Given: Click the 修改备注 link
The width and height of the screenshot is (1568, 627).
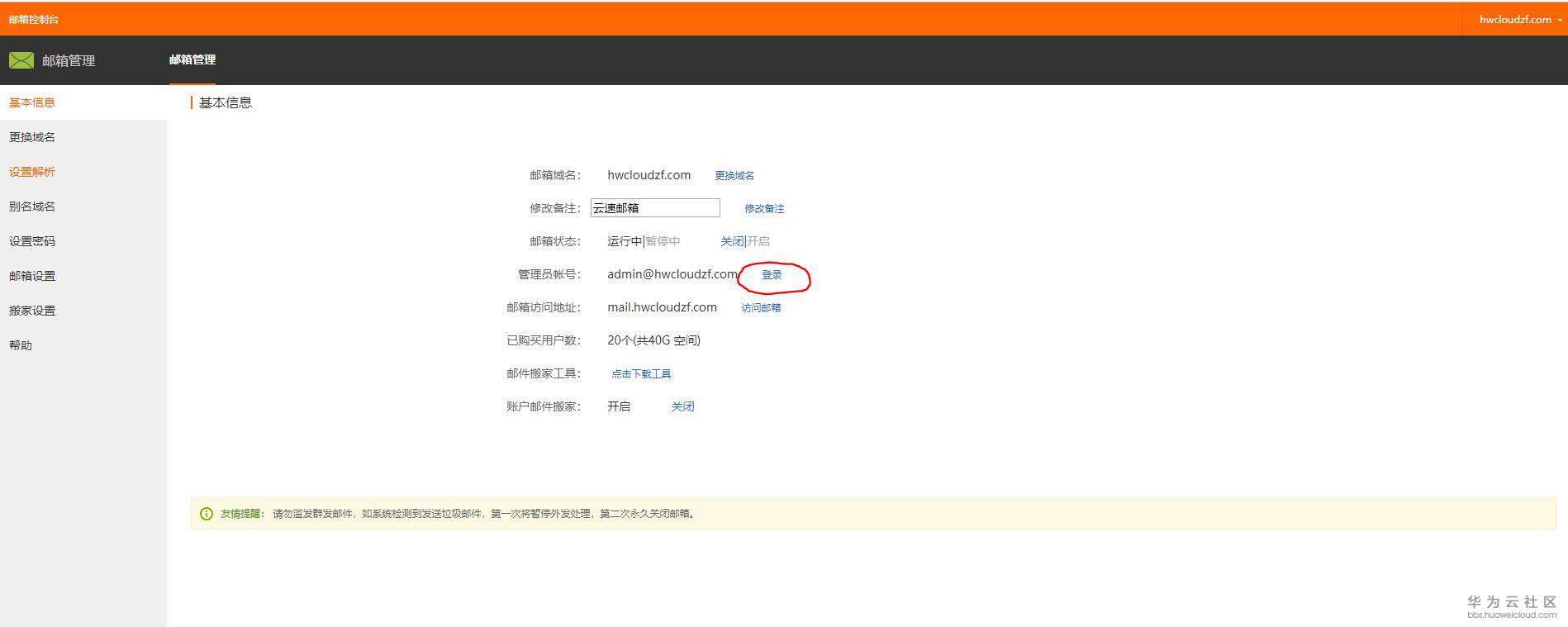Looking at the screenshot, I should point(764,208).
